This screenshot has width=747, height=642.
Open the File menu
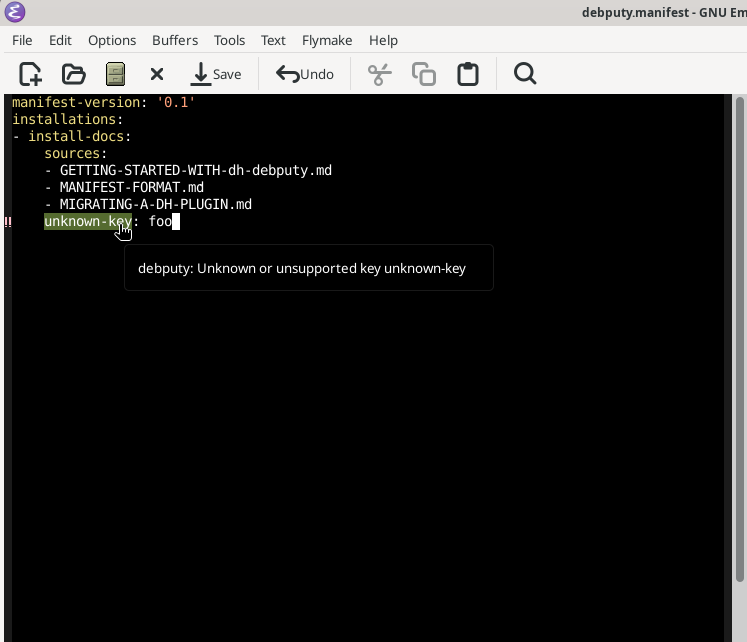coord(22,40)
